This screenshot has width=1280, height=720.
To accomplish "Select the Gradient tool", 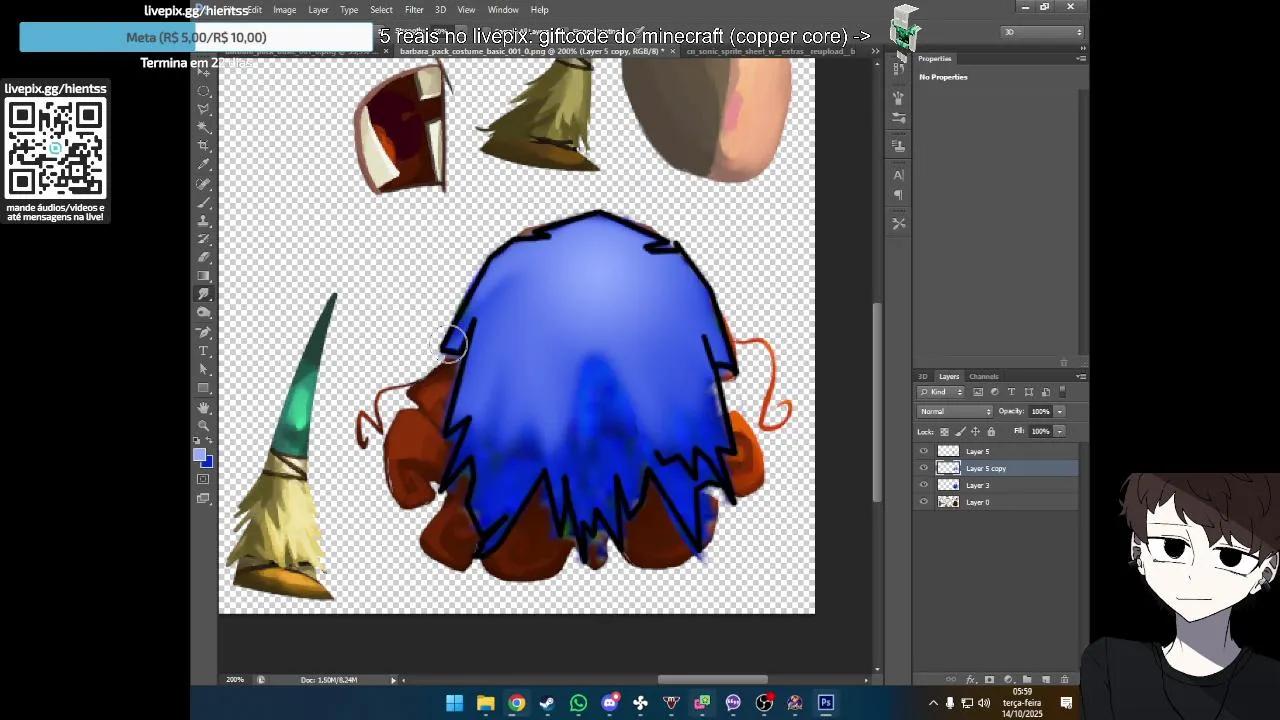I will (x=204, y=276).
